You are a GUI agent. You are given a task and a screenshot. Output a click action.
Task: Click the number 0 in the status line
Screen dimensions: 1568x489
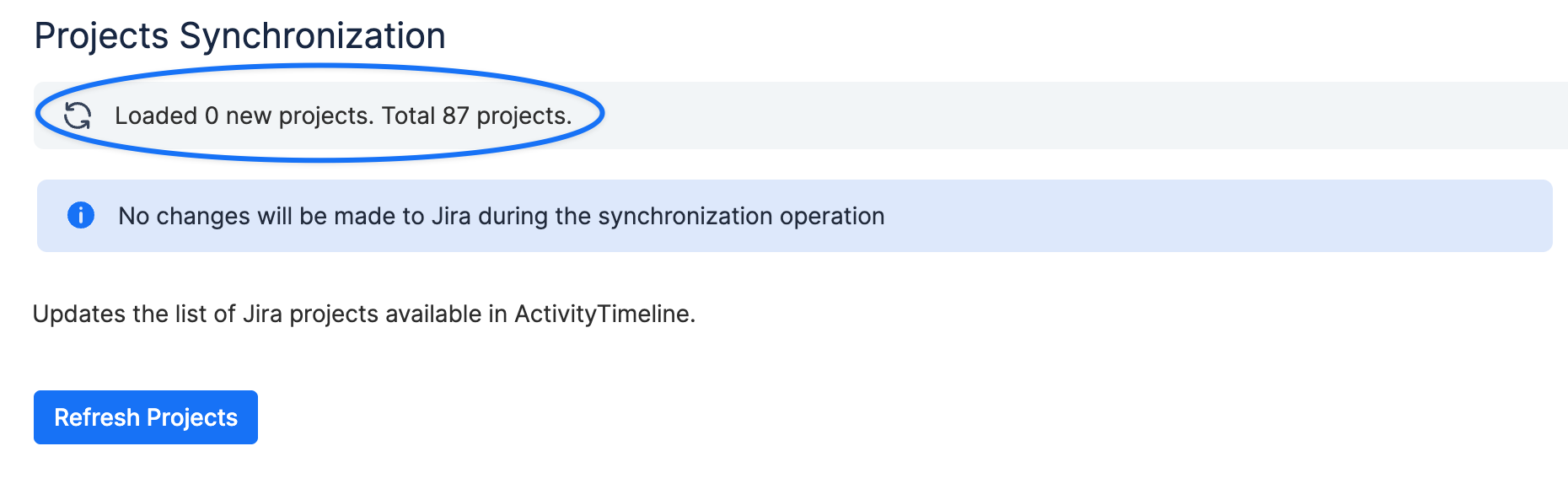[212, 116]
